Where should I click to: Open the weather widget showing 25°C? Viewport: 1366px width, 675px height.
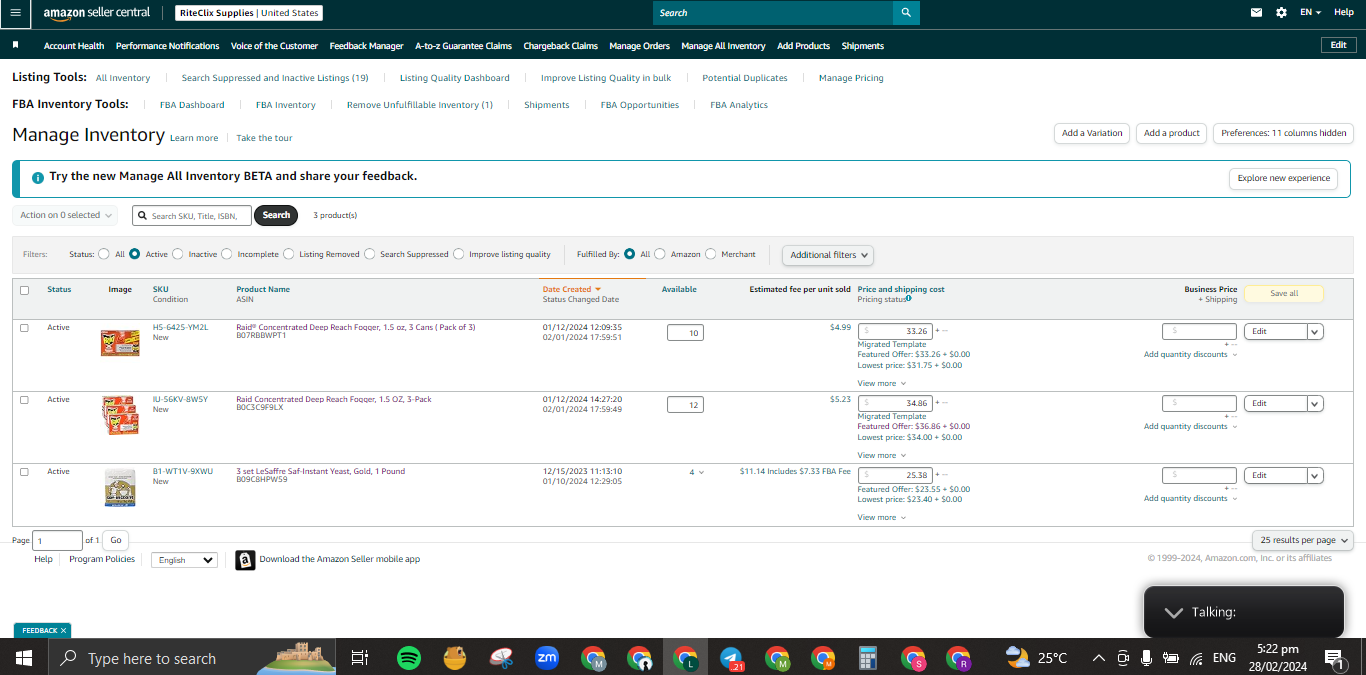[1036, 658]
